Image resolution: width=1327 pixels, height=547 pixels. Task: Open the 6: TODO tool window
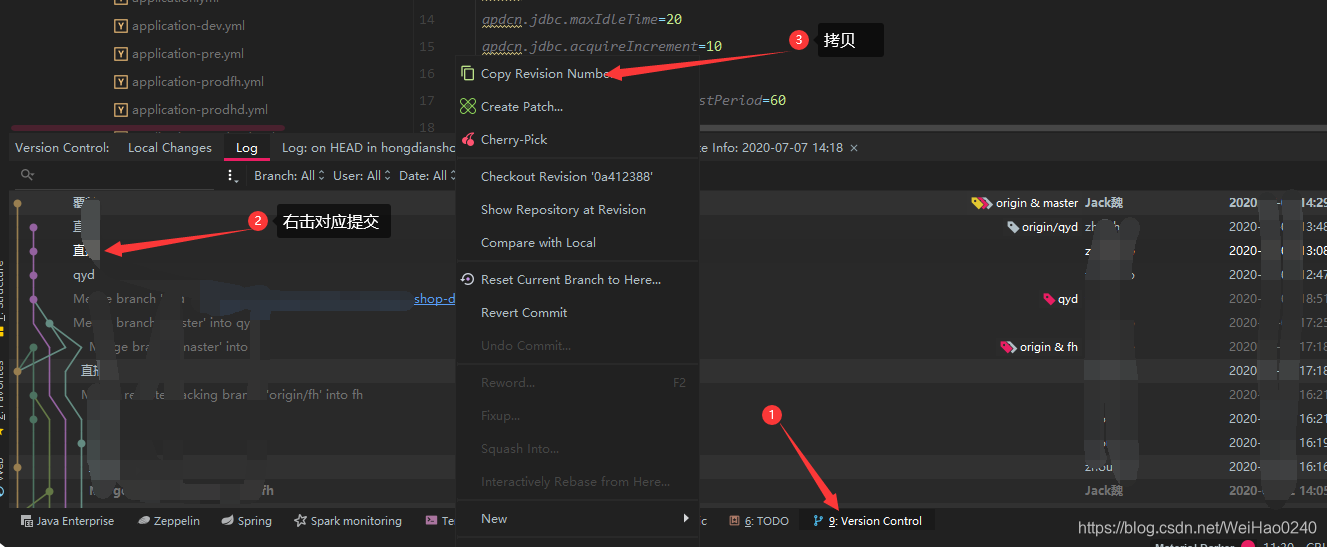point(759,521)
